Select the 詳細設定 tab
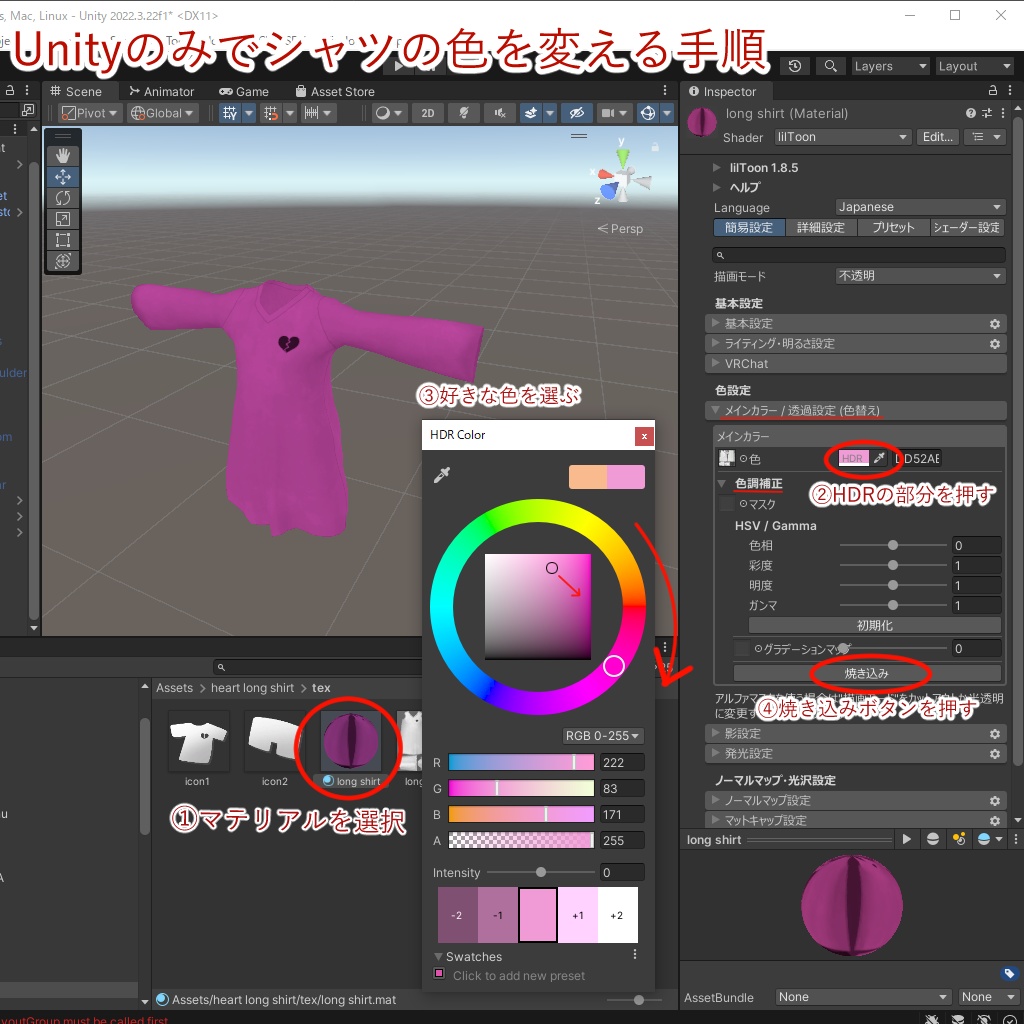1024x1024 pixels. (x=821, y=227)
